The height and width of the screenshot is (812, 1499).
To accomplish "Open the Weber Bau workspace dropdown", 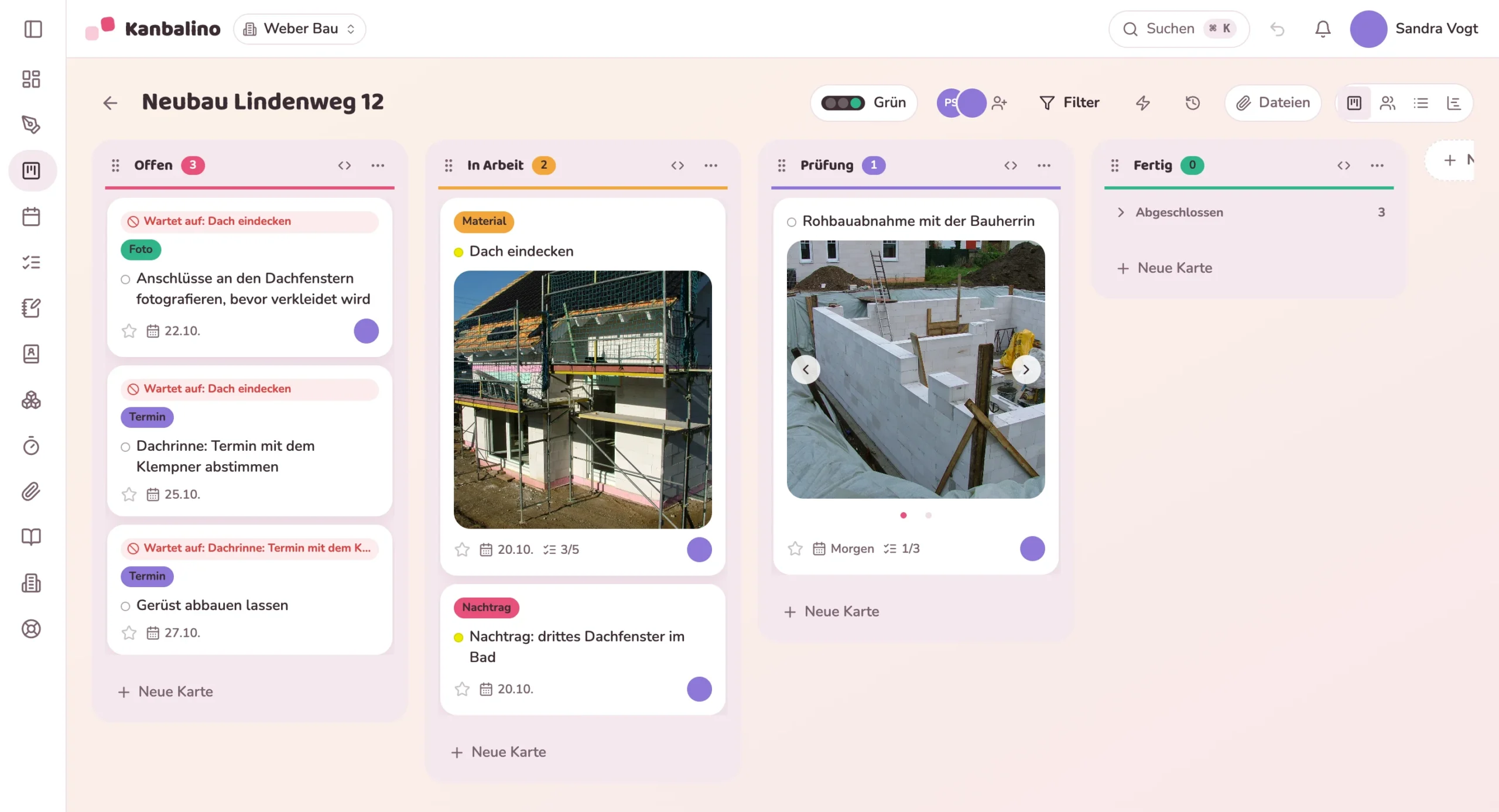I will tap(299, 29).
